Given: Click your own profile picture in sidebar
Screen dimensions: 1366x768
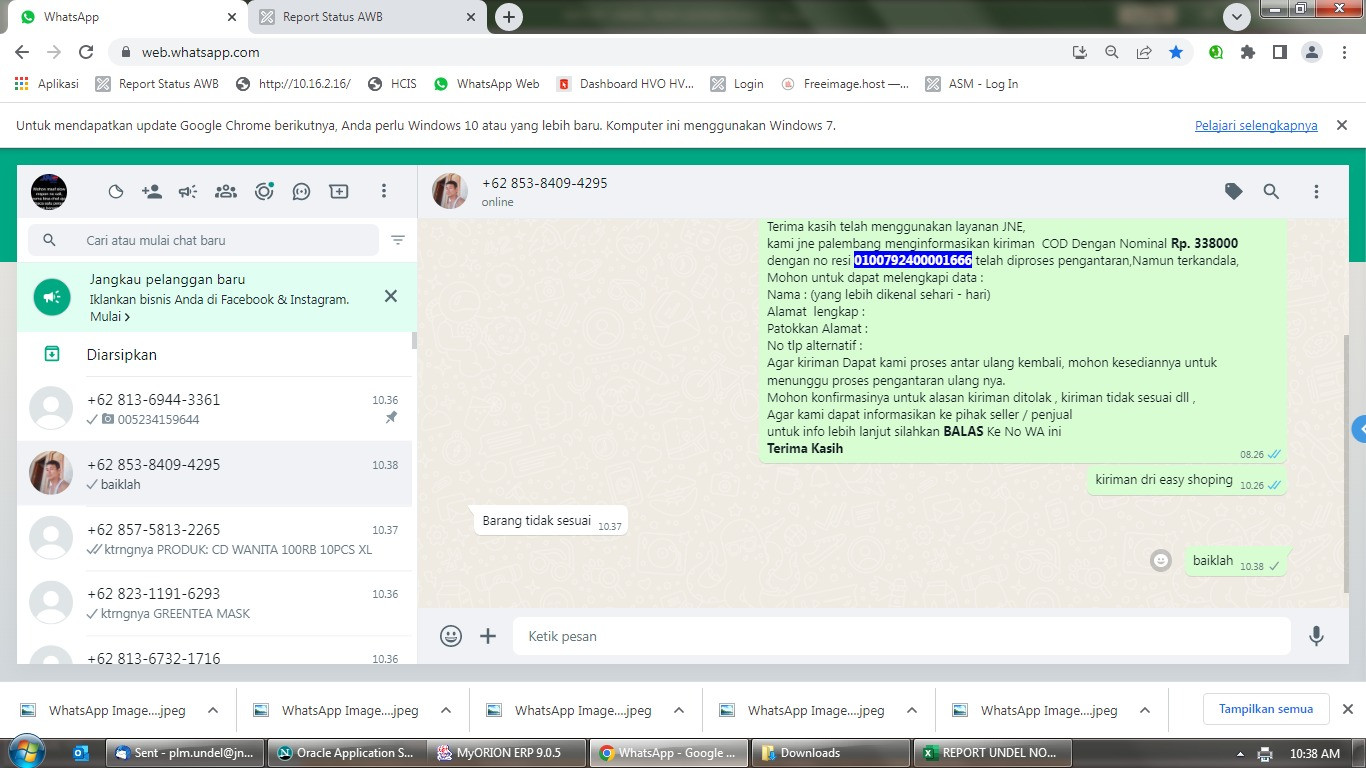Looking at the screenshot, I should tap(49, 191).
